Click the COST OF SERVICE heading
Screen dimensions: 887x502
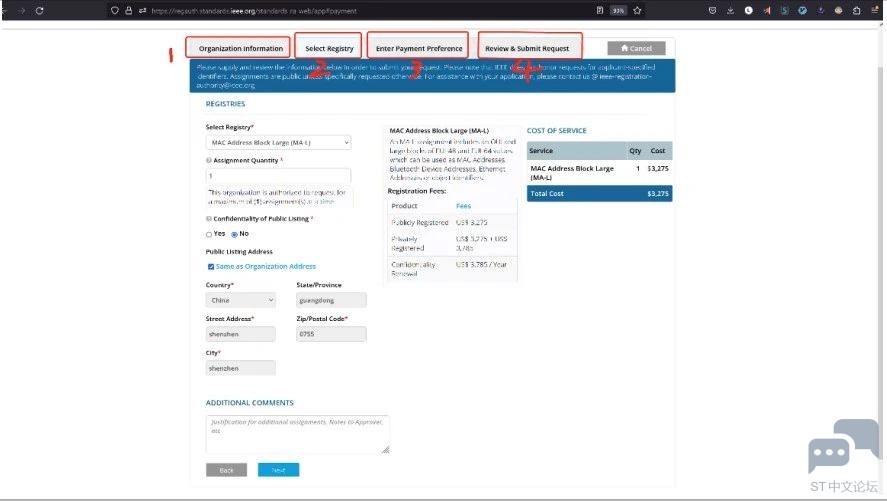pos(557,131)
